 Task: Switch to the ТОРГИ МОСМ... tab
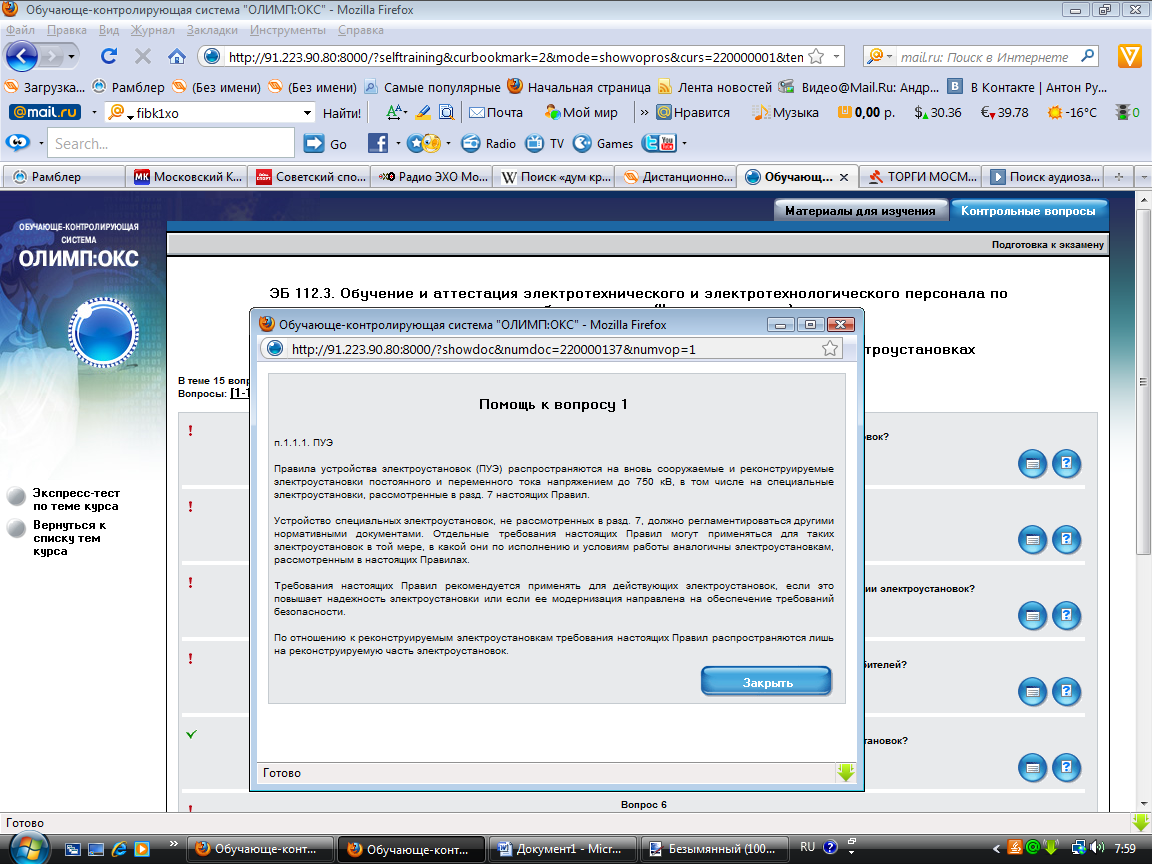[922, 176]
